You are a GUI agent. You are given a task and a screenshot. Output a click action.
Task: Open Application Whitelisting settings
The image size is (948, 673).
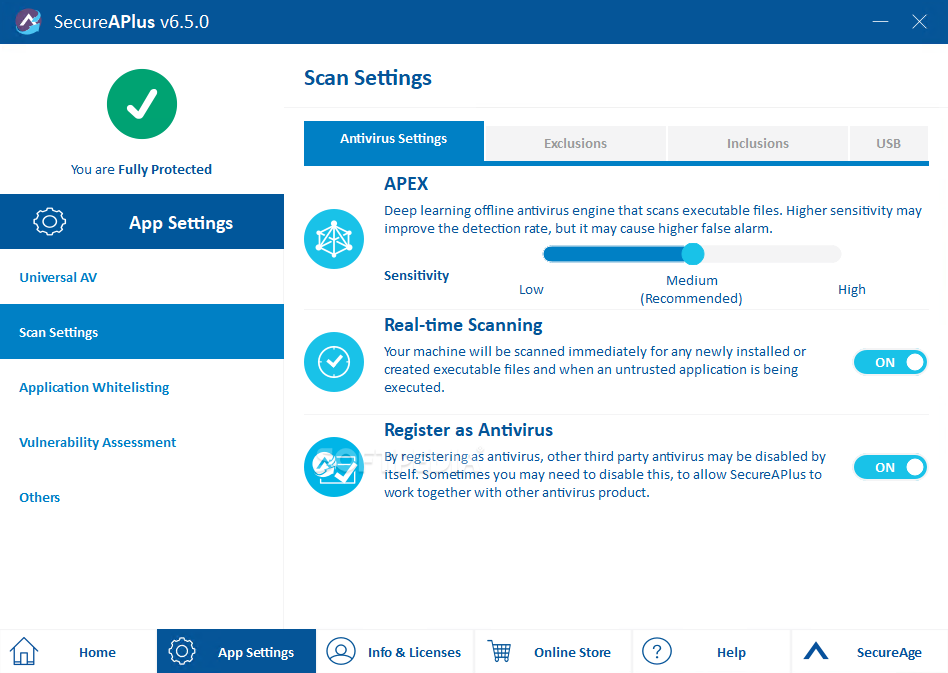[142, 387]
